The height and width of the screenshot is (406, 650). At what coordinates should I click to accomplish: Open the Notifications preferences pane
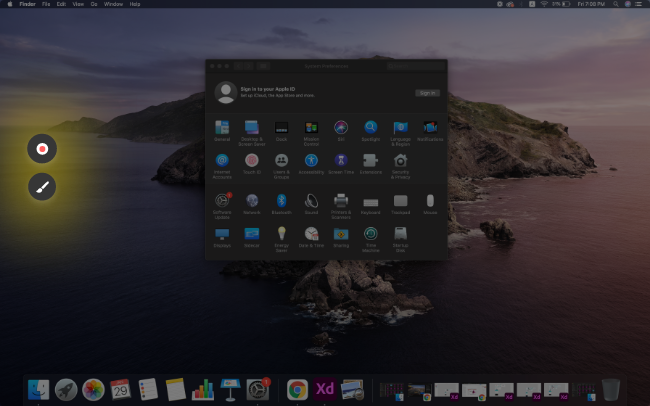(x=430, y=131)
